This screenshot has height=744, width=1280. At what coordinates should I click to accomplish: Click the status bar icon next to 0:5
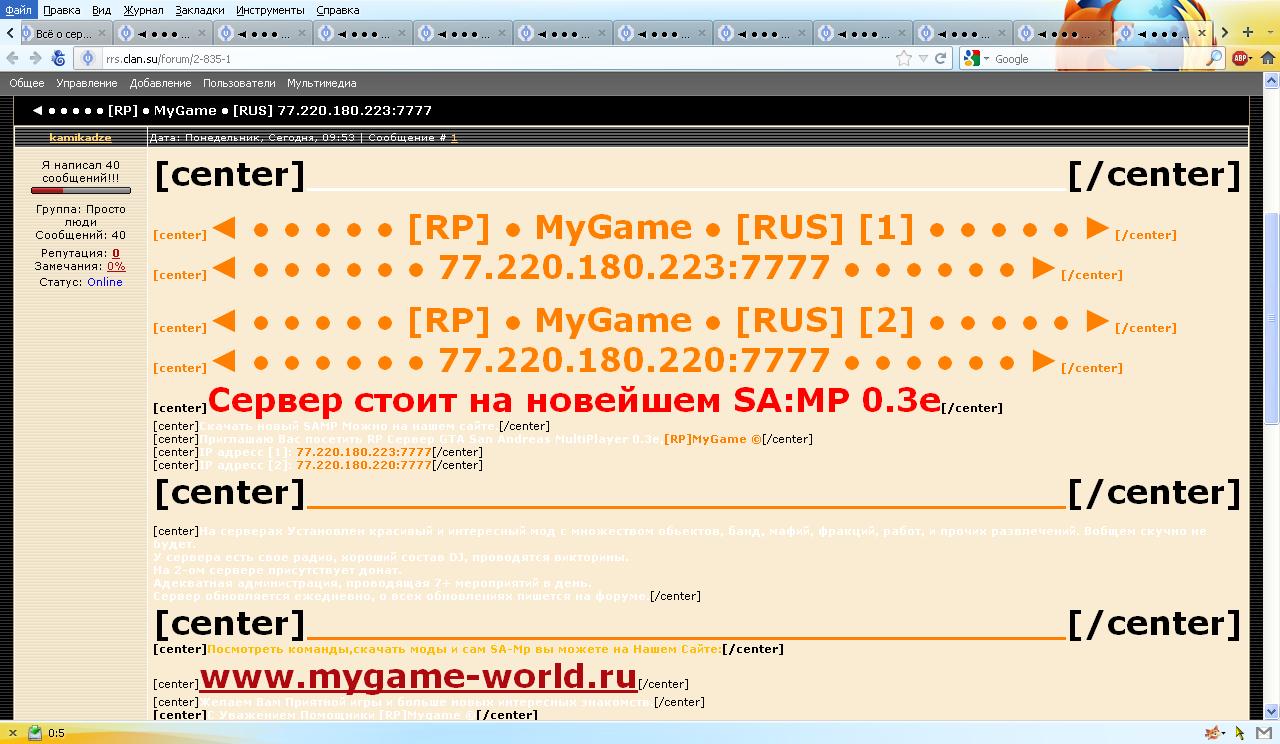coord(35,733)
